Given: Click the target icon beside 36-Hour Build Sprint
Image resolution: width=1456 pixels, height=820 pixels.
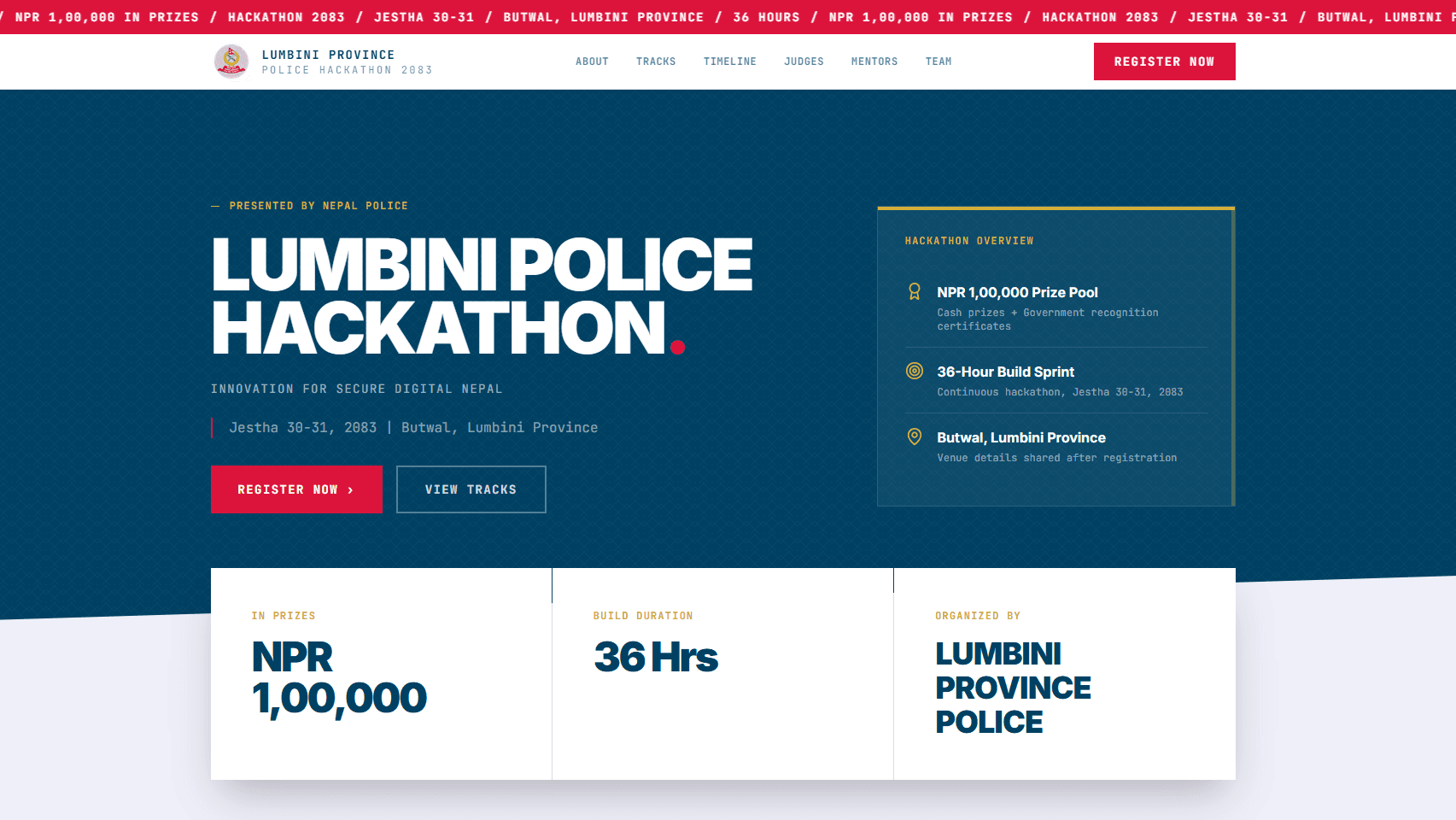Looking at the screenshot, I should pos(915,371).
